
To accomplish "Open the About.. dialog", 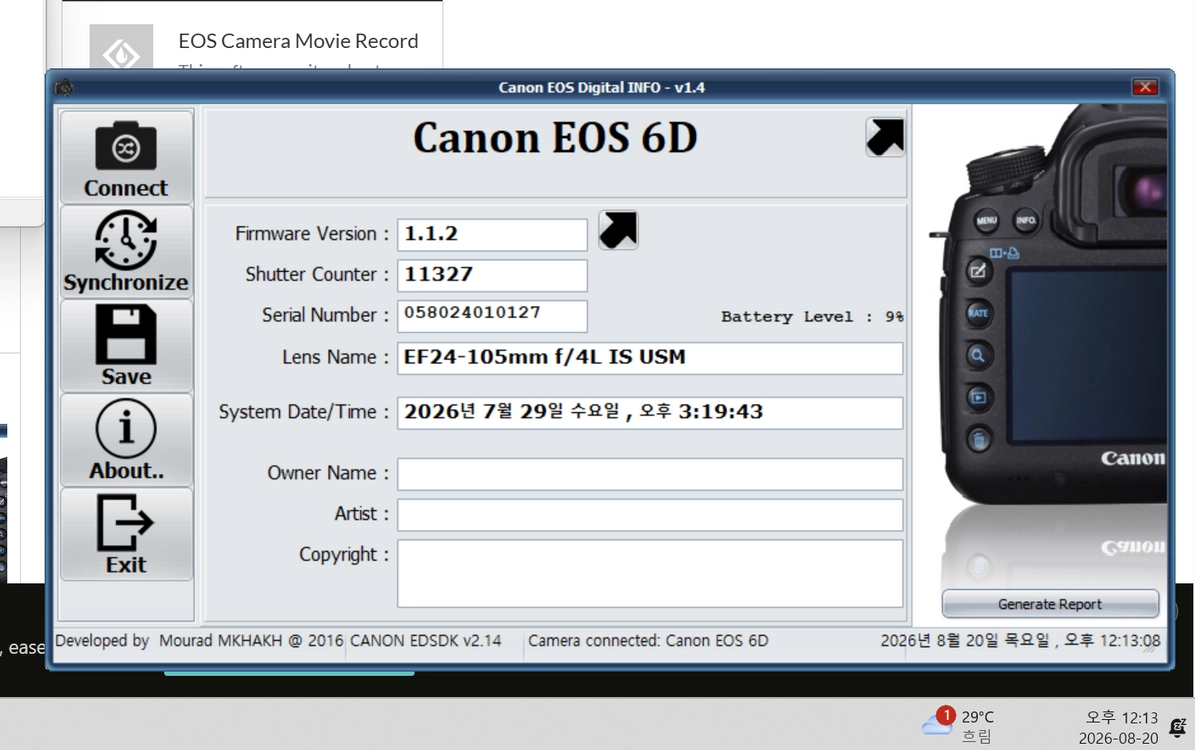I will (x=127, y=440).
